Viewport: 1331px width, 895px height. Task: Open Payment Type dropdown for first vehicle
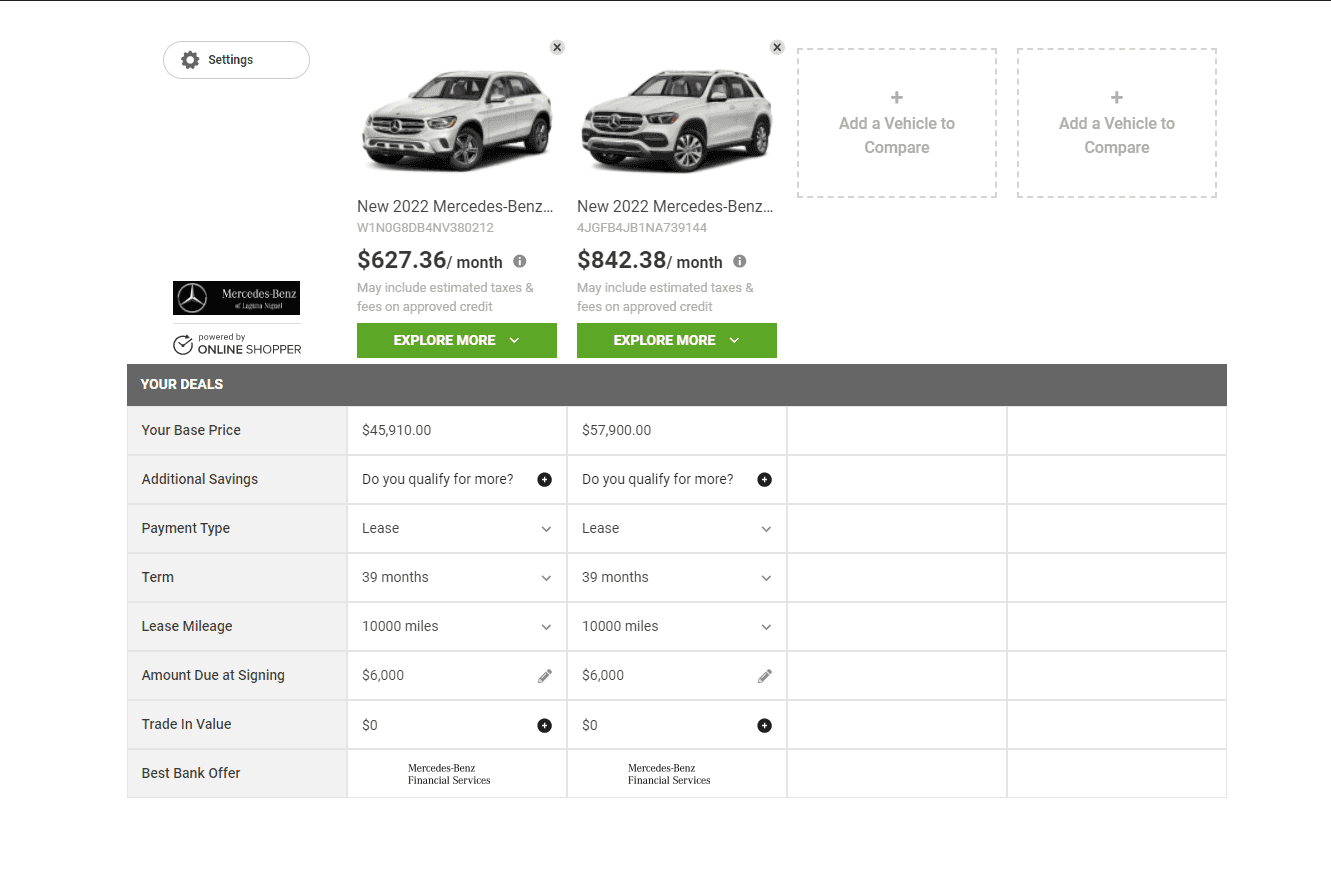click(x=457, y=528)
